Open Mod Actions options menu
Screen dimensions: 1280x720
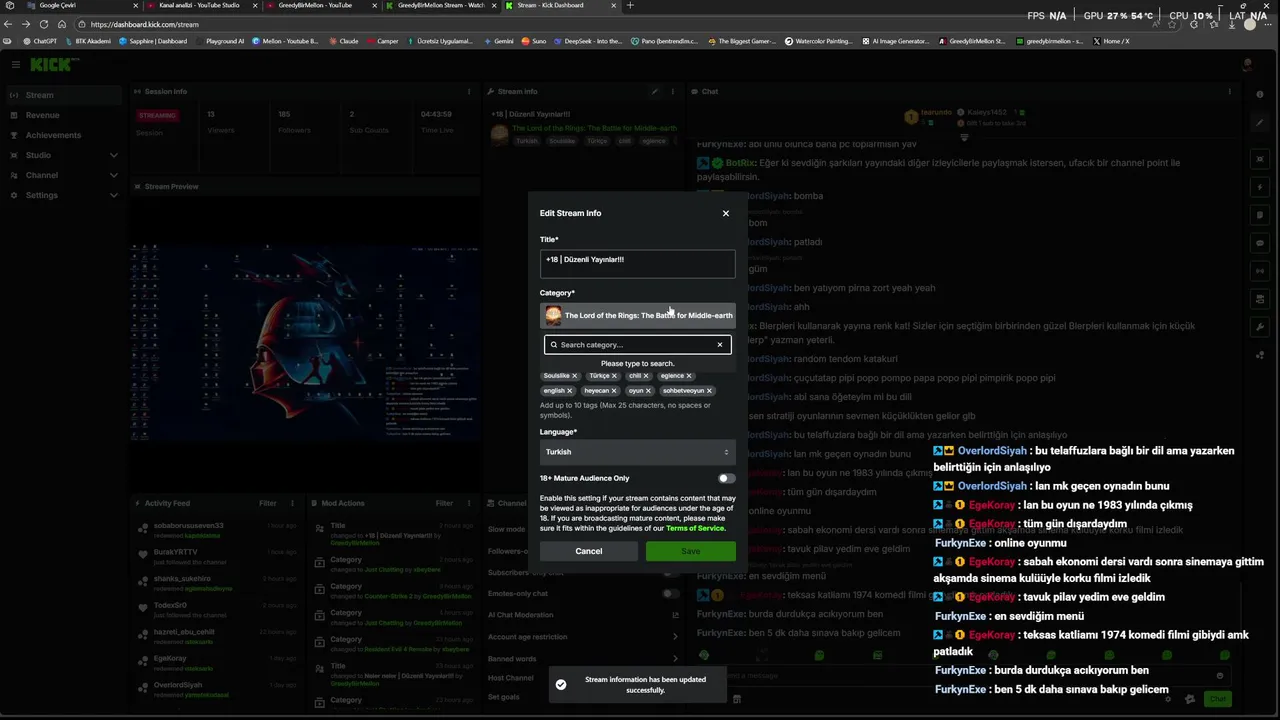point(469,503)
